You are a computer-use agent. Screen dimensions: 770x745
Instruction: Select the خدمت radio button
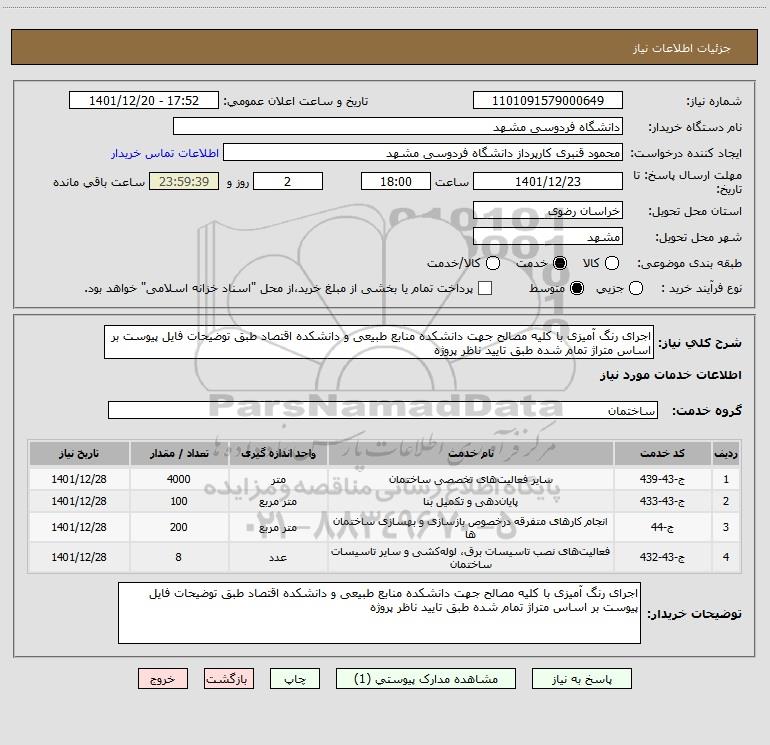click(560, 263)
